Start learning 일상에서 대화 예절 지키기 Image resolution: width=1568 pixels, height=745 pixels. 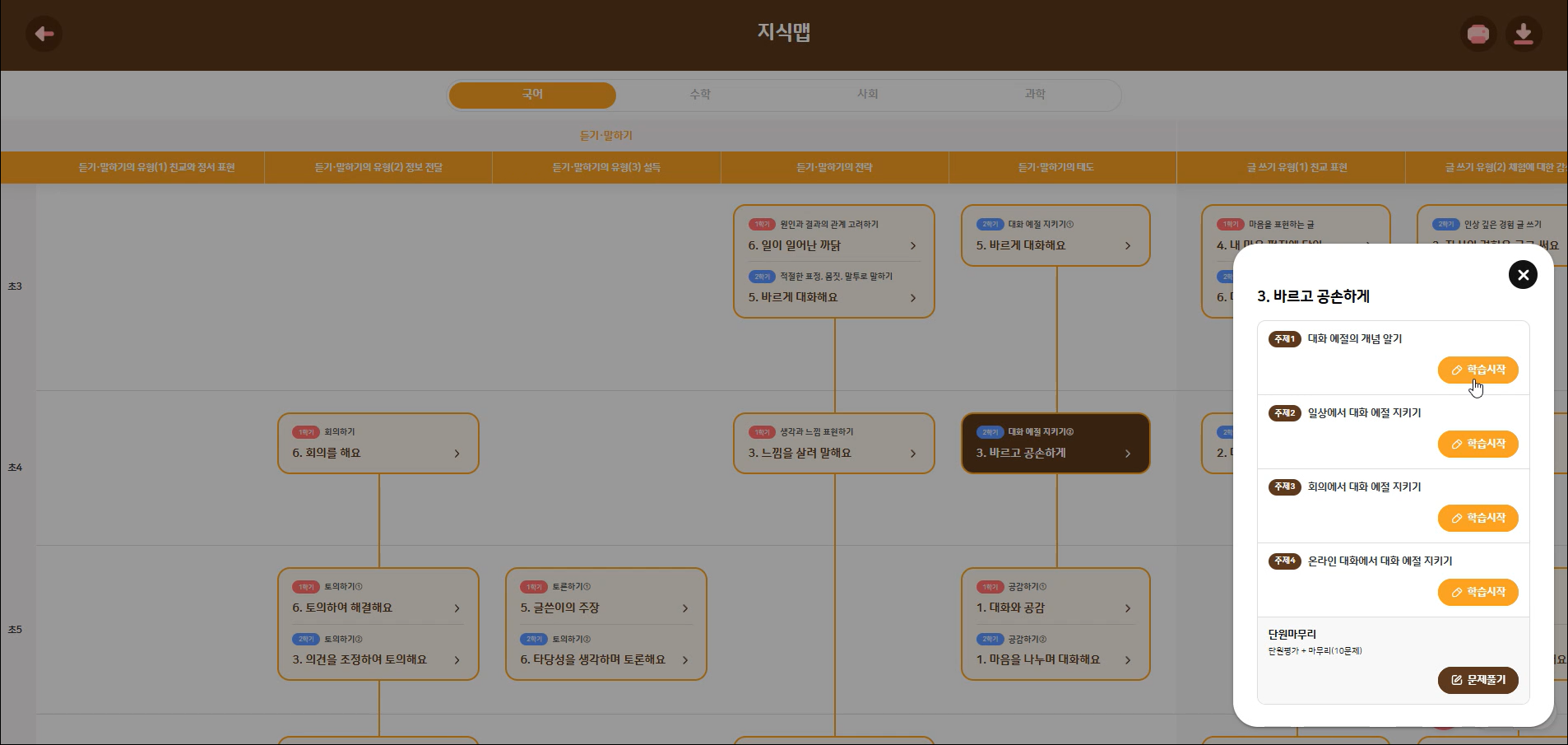pos(1478,445)
